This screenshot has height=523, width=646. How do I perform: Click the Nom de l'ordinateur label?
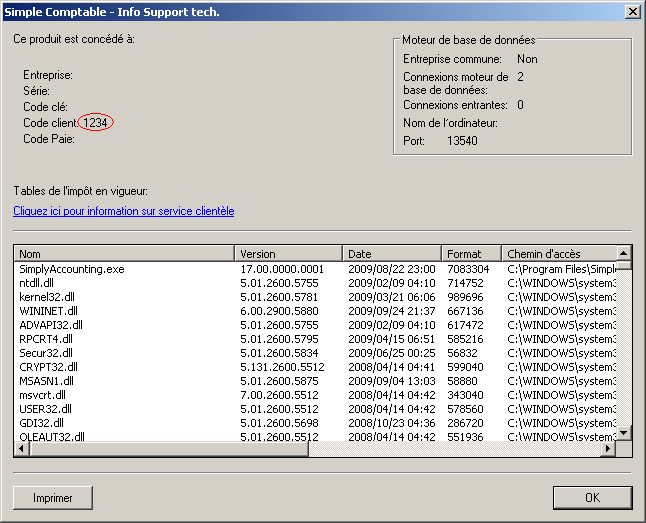pos(450,123)
